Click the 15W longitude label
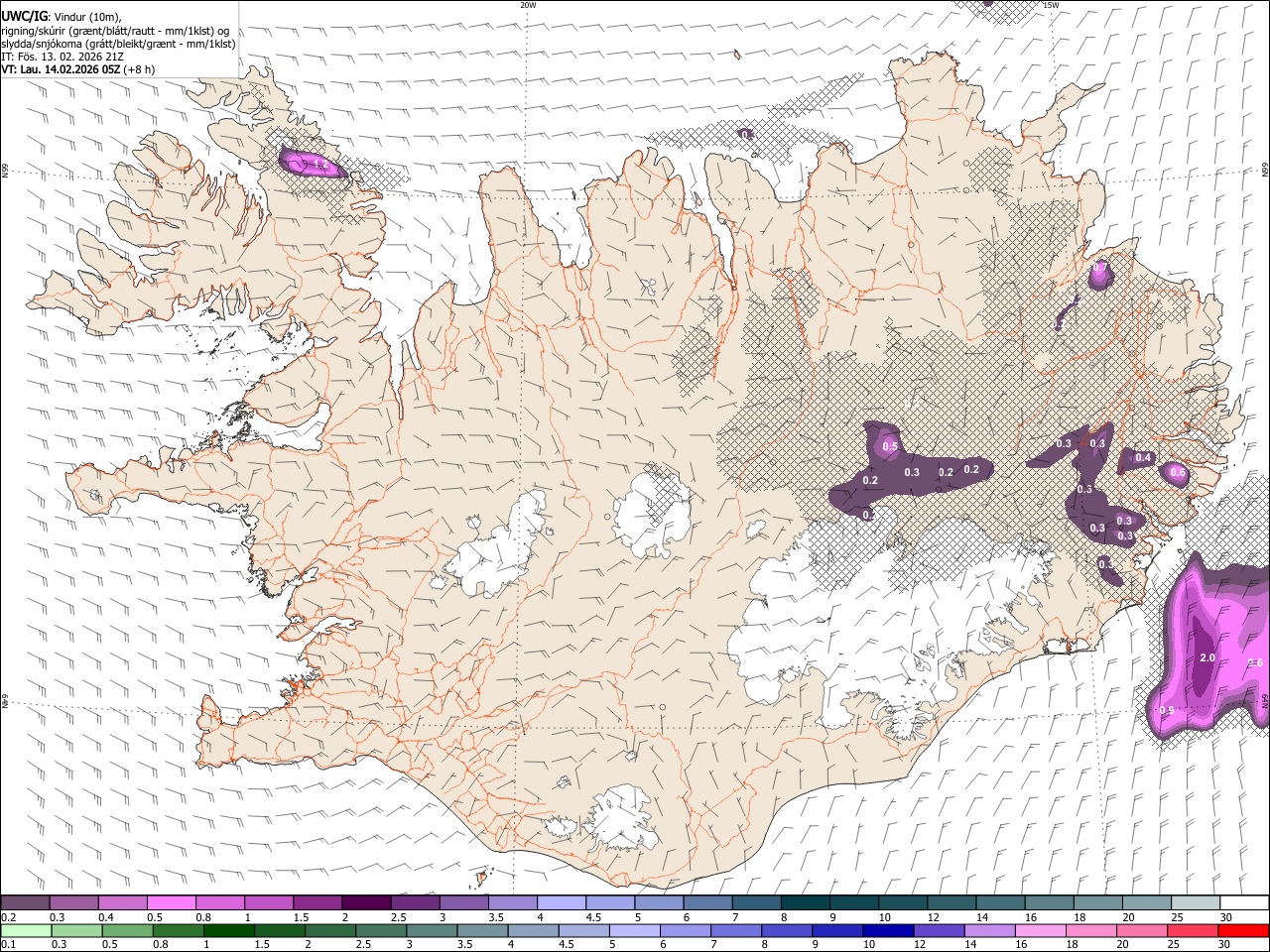The width and height of the screenshot is (1270, 952). coord(1051,5)
